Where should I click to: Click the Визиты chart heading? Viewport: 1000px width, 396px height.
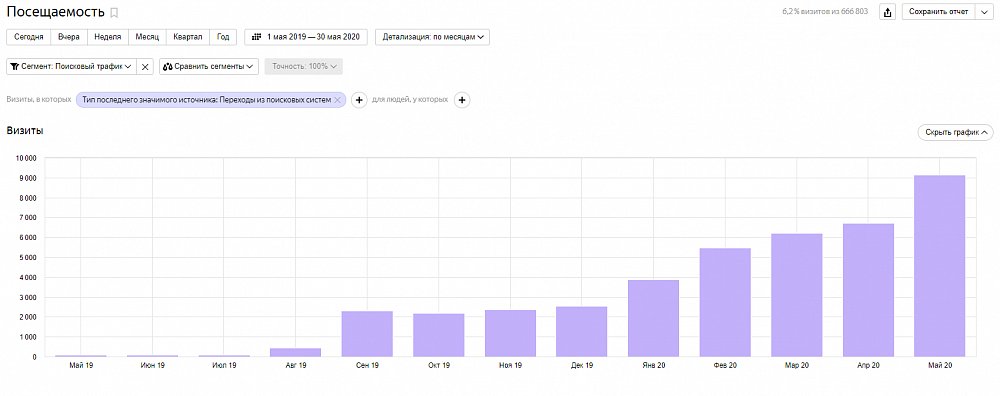pyautogui.click(x=25, y=131)
